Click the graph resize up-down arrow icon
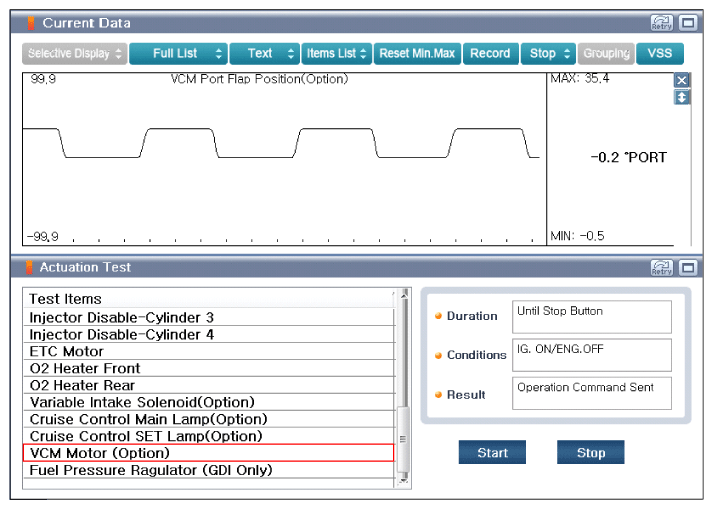 (x=682, y=97)
